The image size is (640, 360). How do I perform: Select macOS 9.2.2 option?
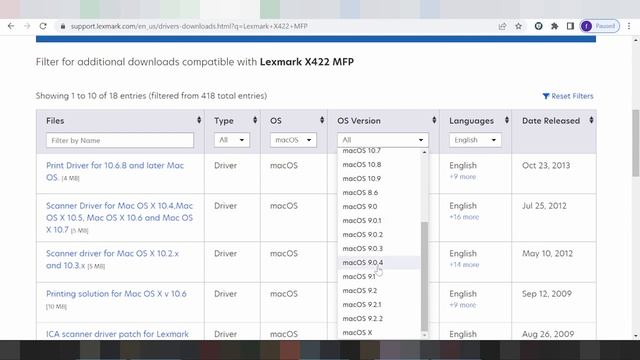click(379, 319)
